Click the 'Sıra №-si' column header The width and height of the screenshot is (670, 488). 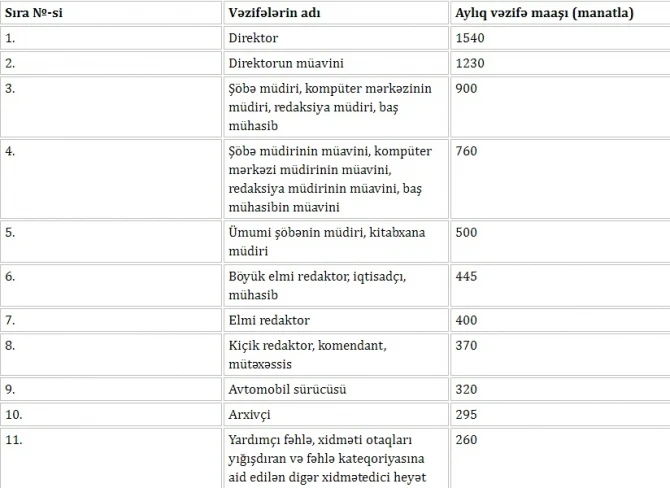click(34, 13)
